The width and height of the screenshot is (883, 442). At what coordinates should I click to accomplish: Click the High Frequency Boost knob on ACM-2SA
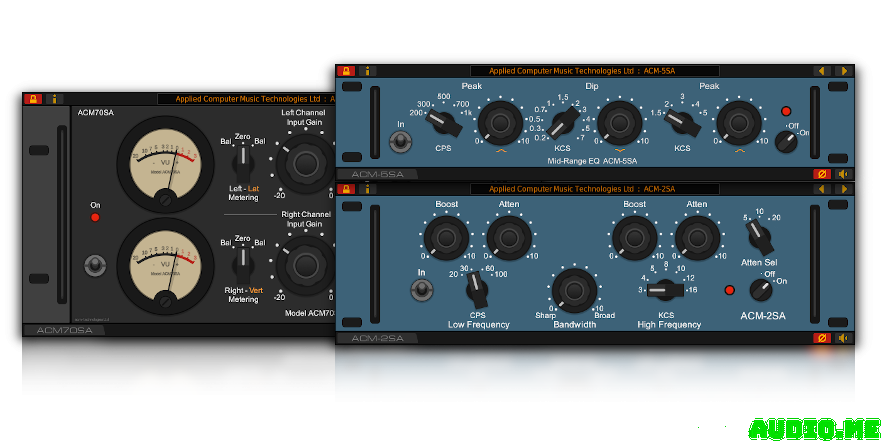[x=635, y=238]
